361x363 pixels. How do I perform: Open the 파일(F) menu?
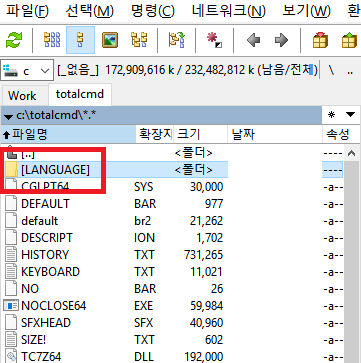[x=28, y=11]
